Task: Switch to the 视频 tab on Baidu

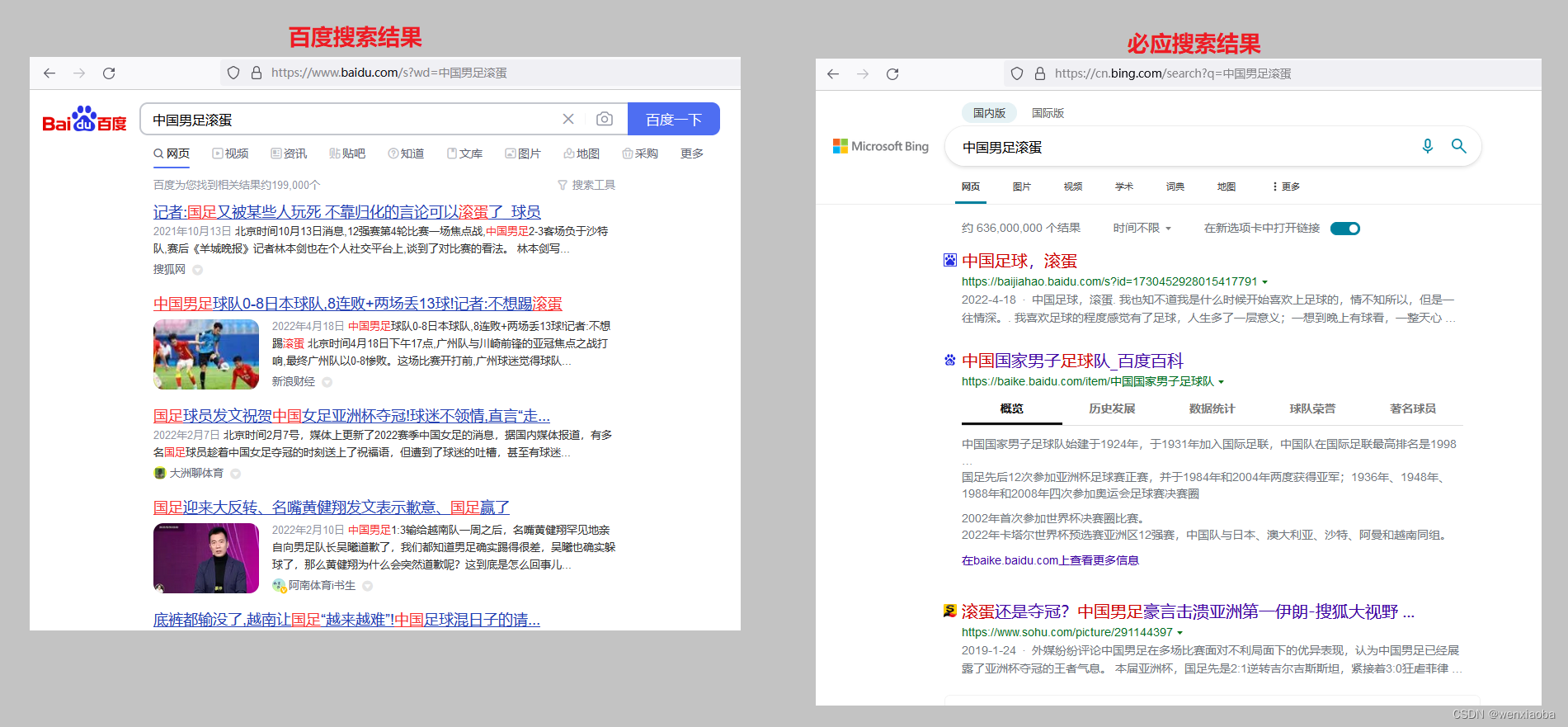Action: click(x=230, y=153)
